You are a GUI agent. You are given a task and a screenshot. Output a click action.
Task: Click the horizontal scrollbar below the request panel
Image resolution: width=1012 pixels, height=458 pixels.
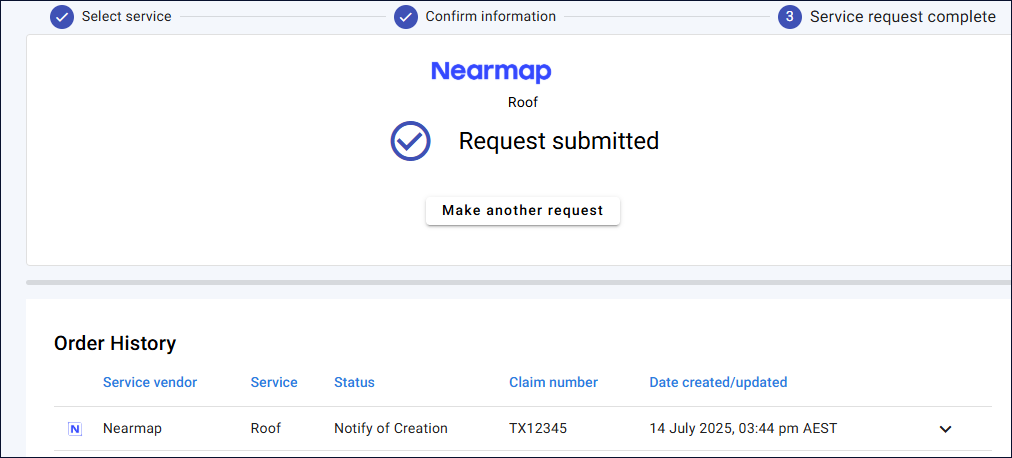tap(518, 283)
